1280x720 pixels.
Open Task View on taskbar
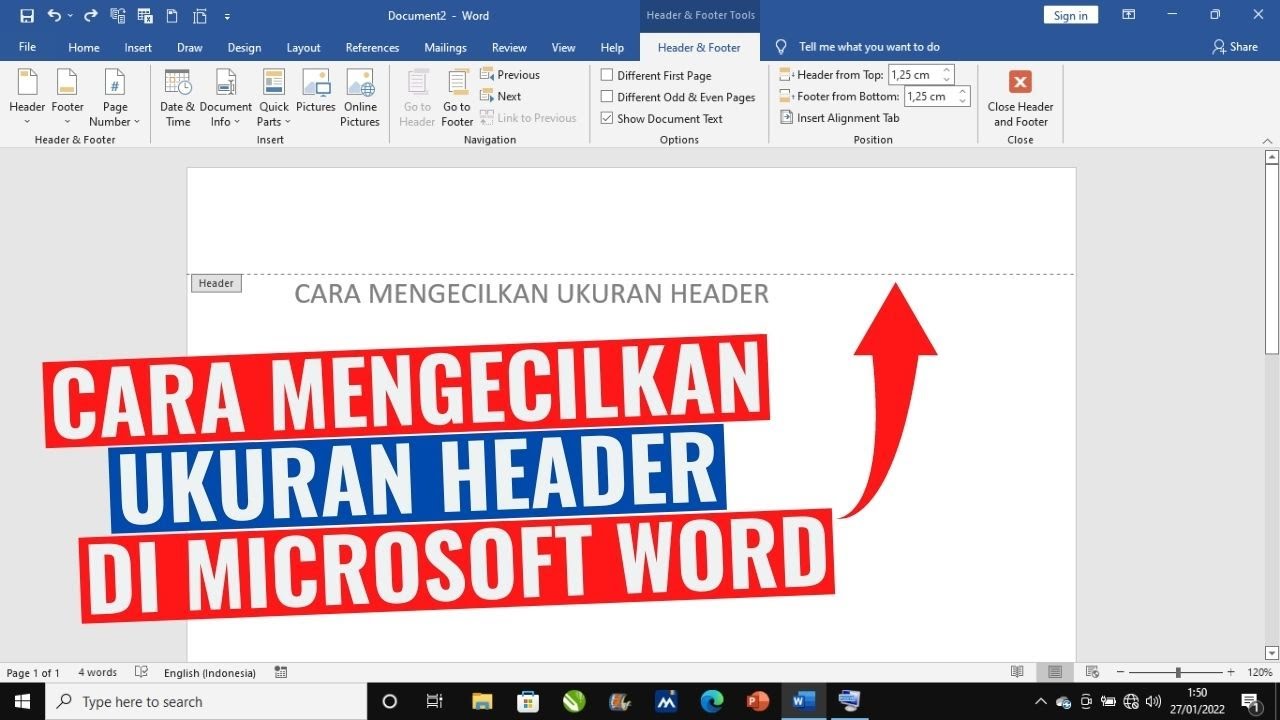click(x=435, y=702)
